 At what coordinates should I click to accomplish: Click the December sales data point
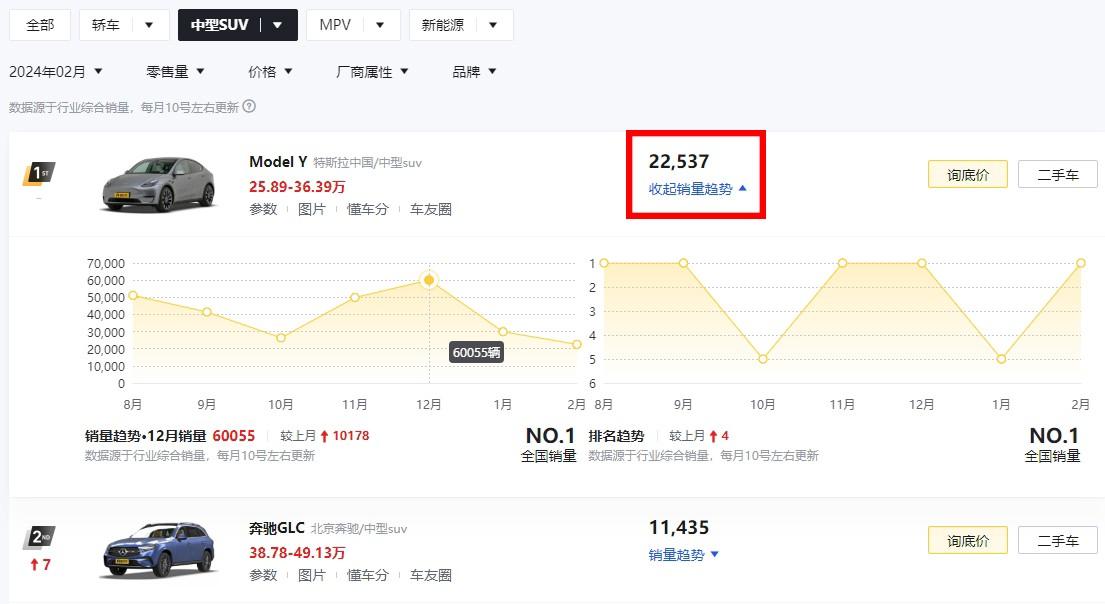pyautogui.click(x=429, y=280)
